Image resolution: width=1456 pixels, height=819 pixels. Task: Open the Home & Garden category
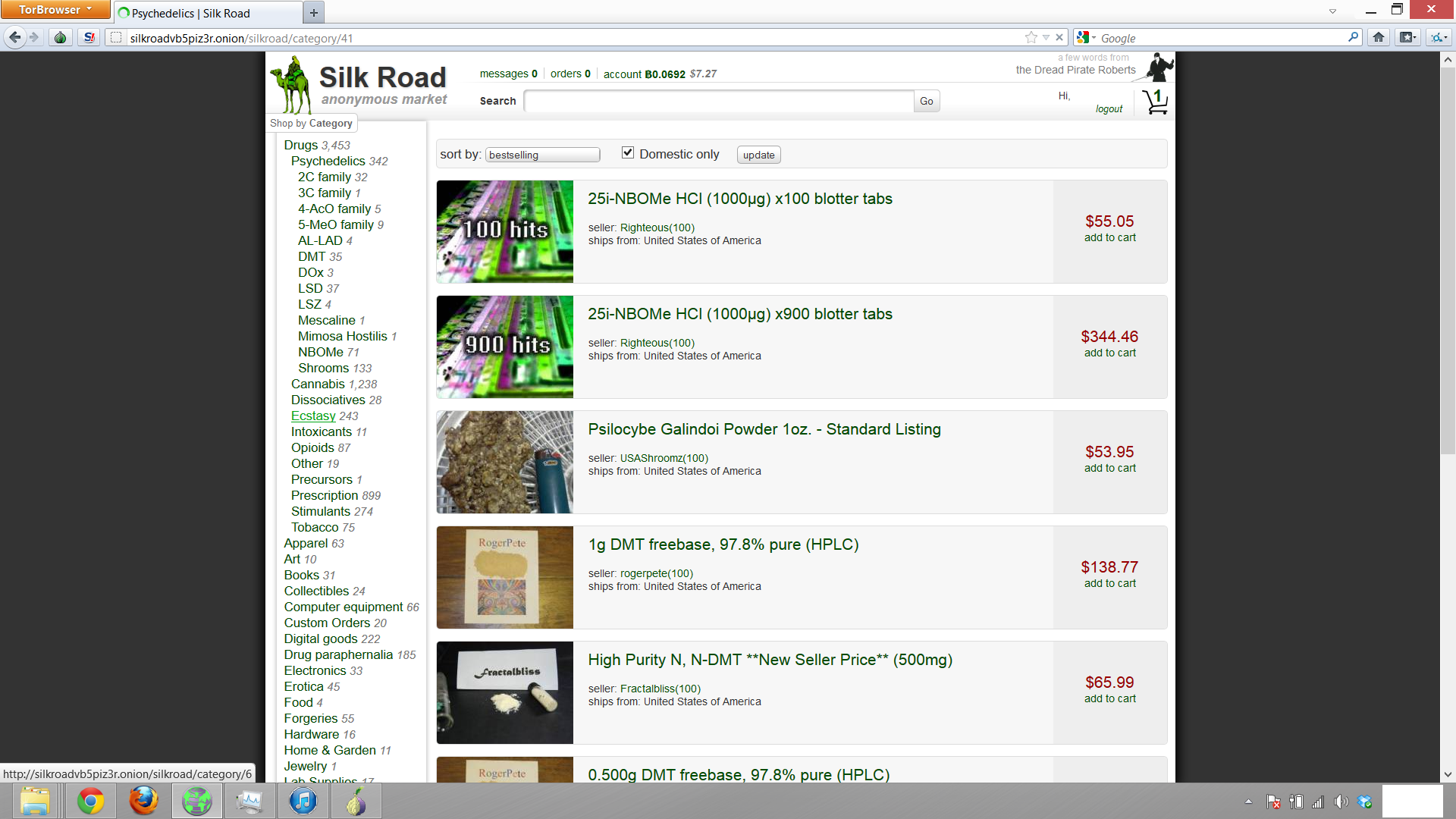pyautogui.click(x=330, y=750)
